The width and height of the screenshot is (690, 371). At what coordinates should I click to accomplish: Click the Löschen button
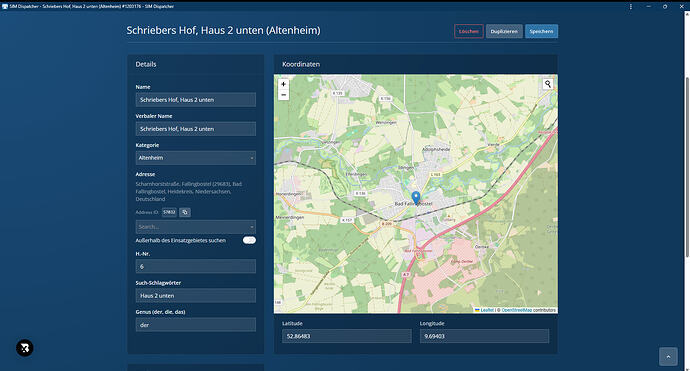(x=469, y=31)
